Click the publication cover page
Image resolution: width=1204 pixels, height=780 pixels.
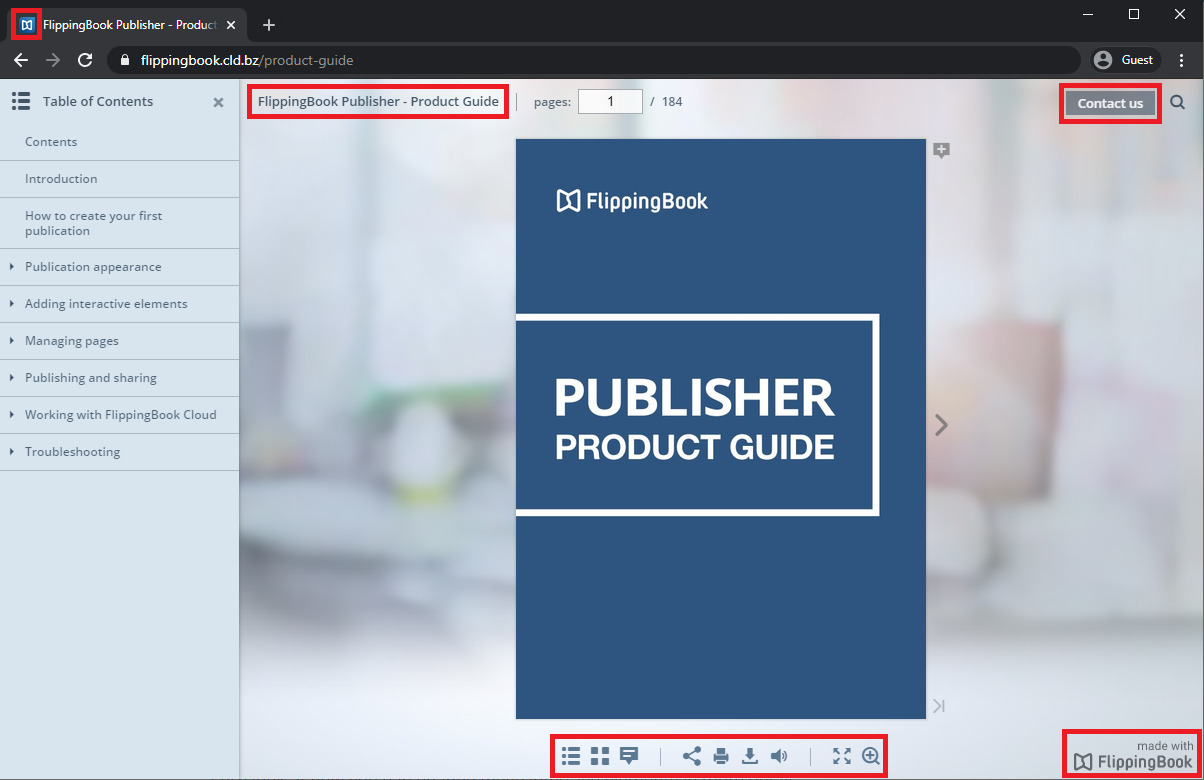click(721, 429)
